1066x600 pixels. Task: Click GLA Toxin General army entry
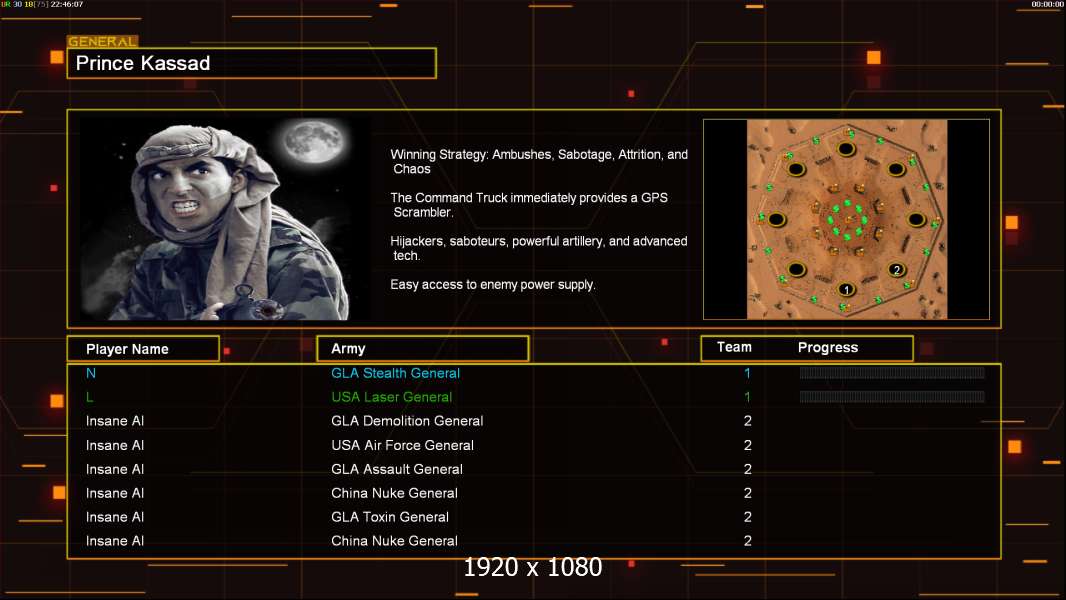pyautogui.click(x=390, y=517)
